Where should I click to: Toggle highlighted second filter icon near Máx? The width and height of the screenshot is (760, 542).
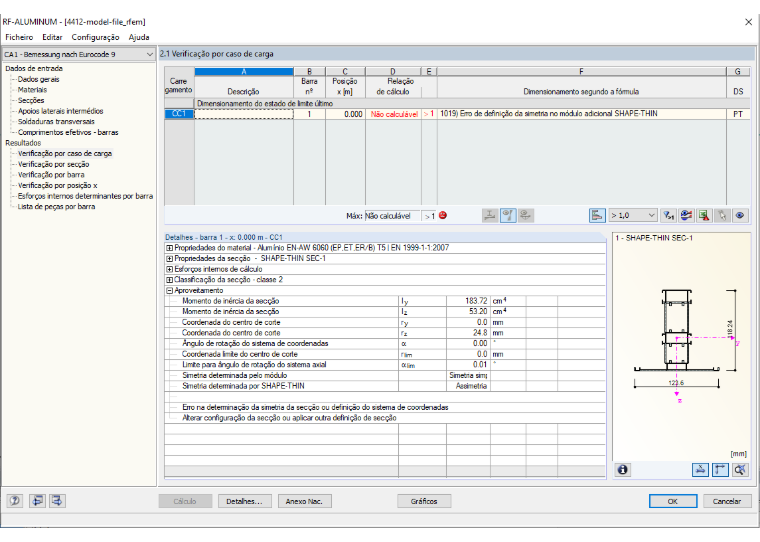(508, 215)
